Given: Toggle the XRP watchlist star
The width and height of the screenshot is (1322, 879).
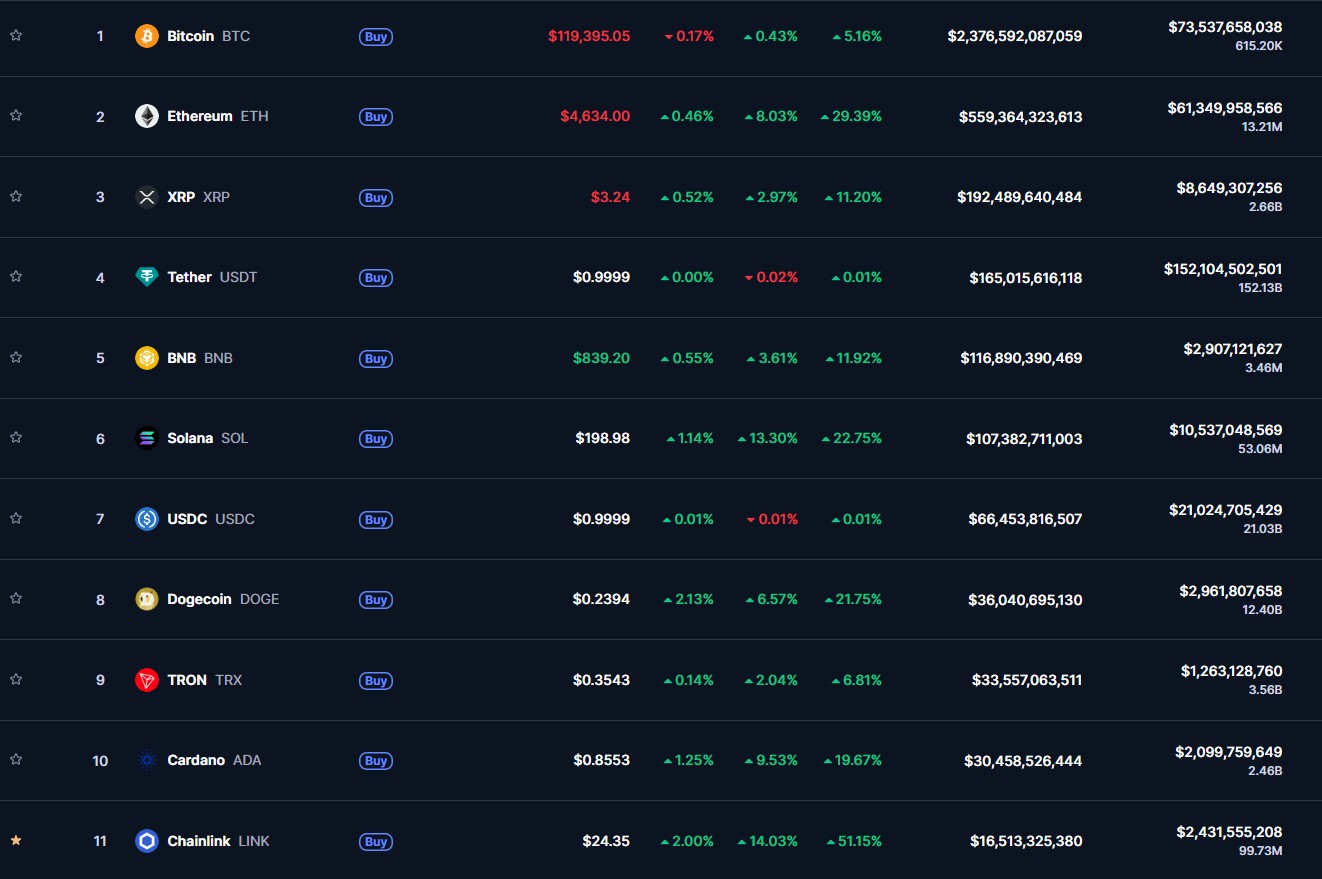Looking at the screenshot, I should pos(16,196).
